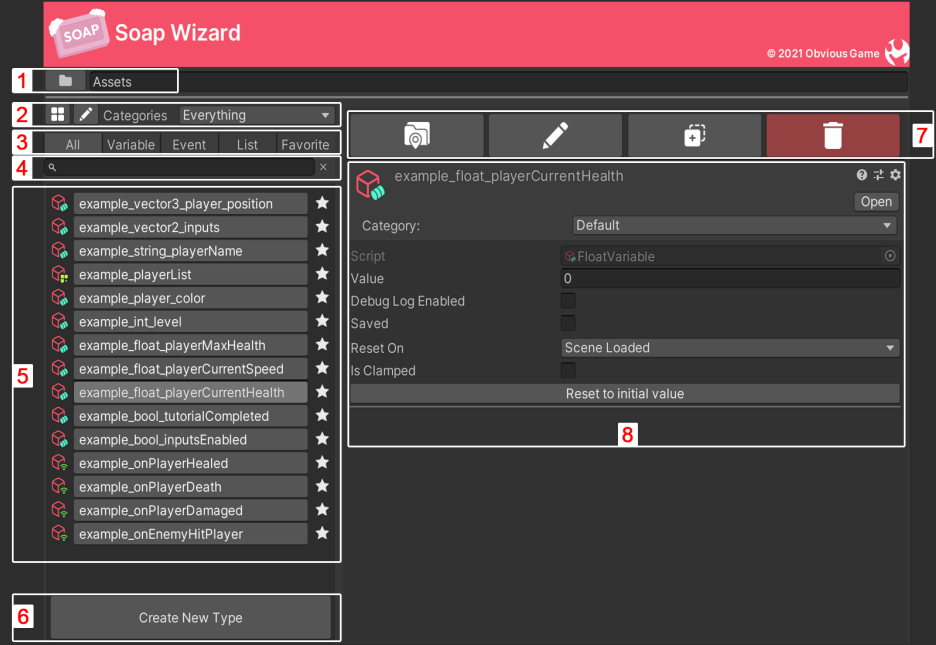This screenshot has height=645, width=936.
Task: Click the large variable icon in inspector header
Action: (x=370, y=184)
